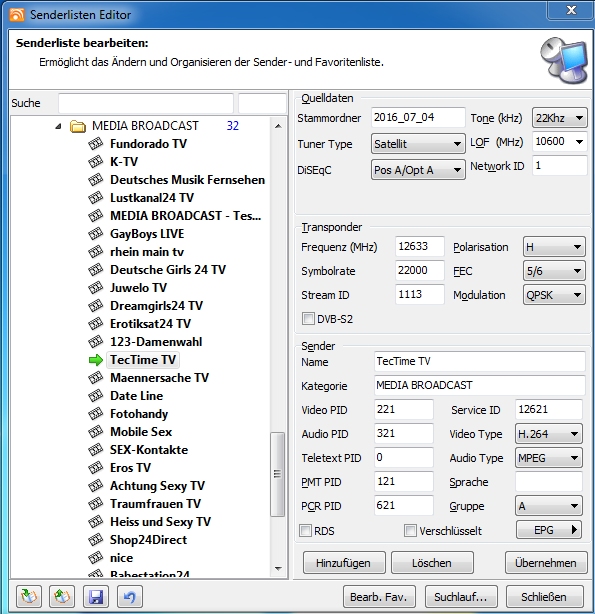
Task: Click the Sprache field
Action: coord(548,481)
